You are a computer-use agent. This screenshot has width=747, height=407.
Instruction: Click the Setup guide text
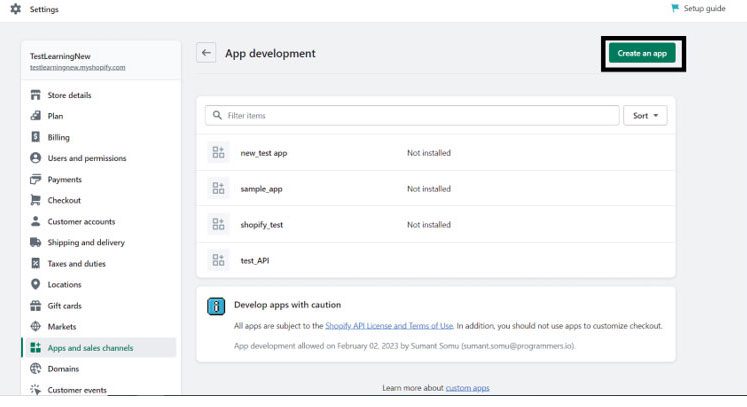(705, 9)
